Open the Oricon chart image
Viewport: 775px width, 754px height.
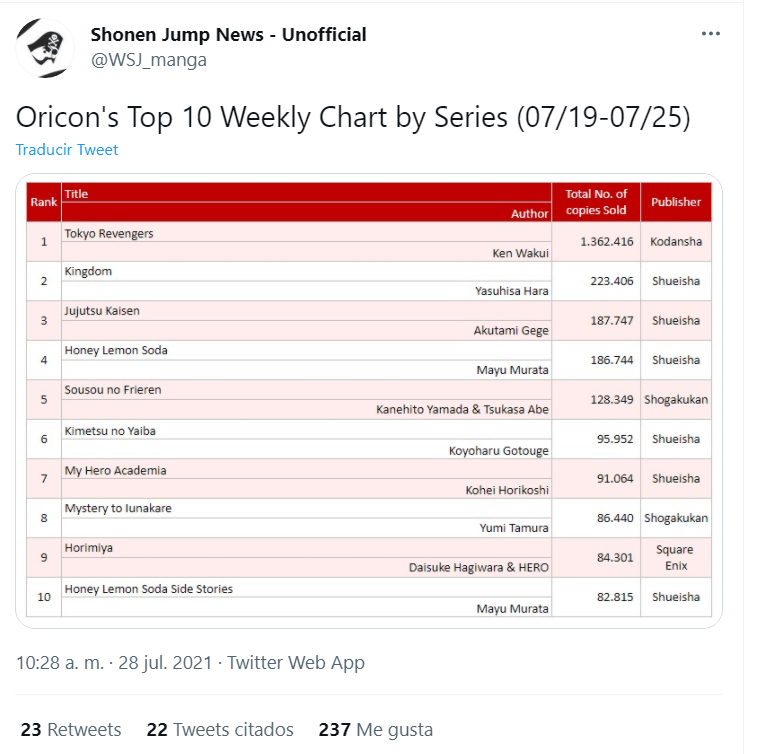coord(369,400)
